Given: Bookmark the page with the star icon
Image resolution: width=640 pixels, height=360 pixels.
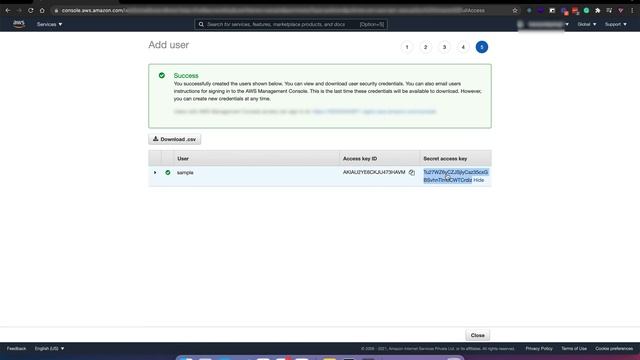Looking at the screenshot, I should (515, 10).
